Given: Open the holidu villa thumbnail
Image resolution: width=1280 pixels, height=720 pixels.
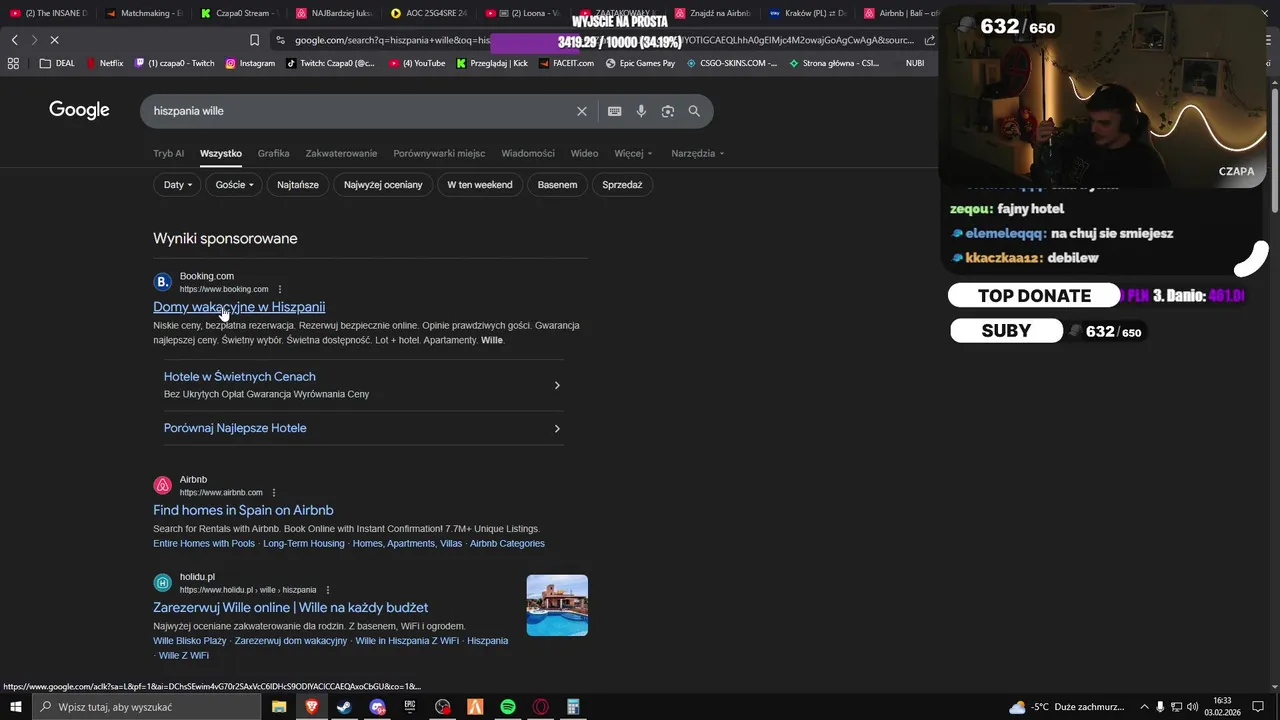Looking at the screenshot, I should pyautogui.click(x=557, y=605).
